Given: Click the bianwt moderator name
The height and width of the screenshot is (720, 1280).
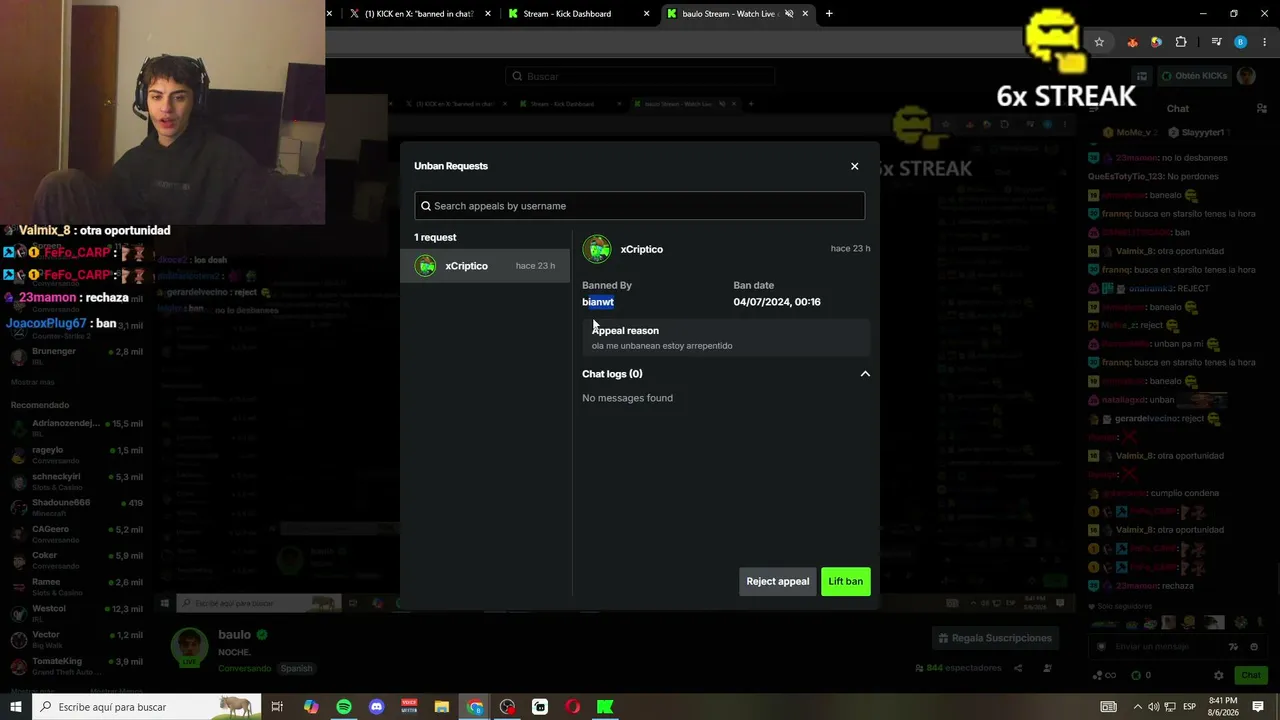Looking at the screenshot, I should point(598,302).
